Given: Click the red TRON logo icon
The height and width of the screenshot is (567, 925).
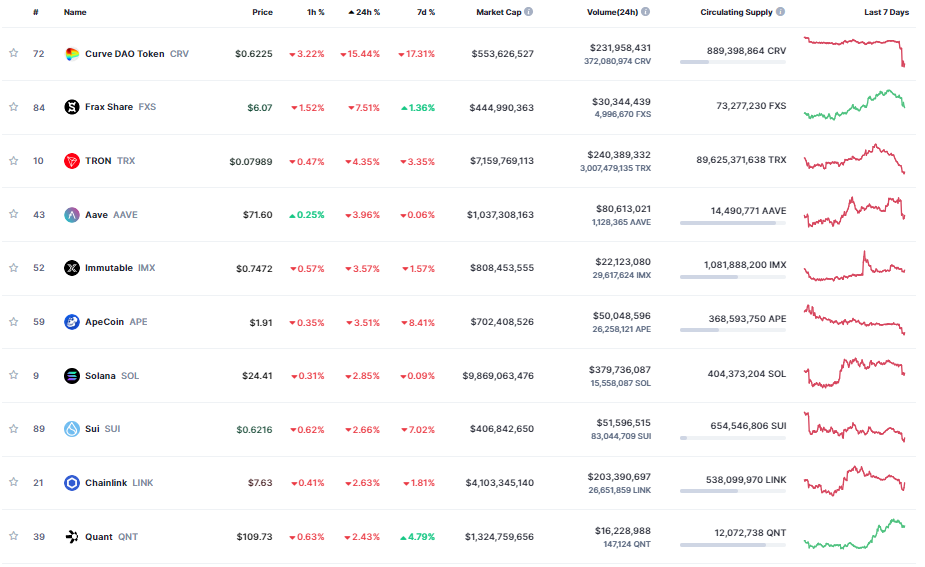Looking at the screenshot, I should [71, 160].
